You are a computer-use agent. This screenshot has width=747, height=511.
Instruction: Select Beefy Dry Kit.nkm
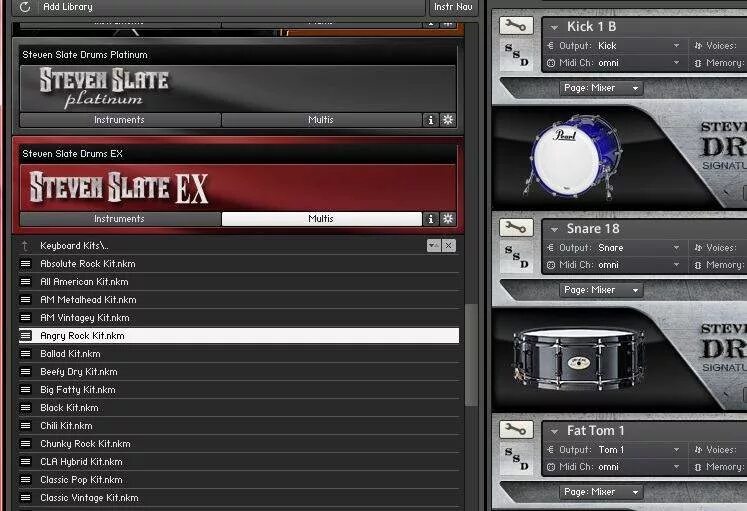[x=239, y=371]
